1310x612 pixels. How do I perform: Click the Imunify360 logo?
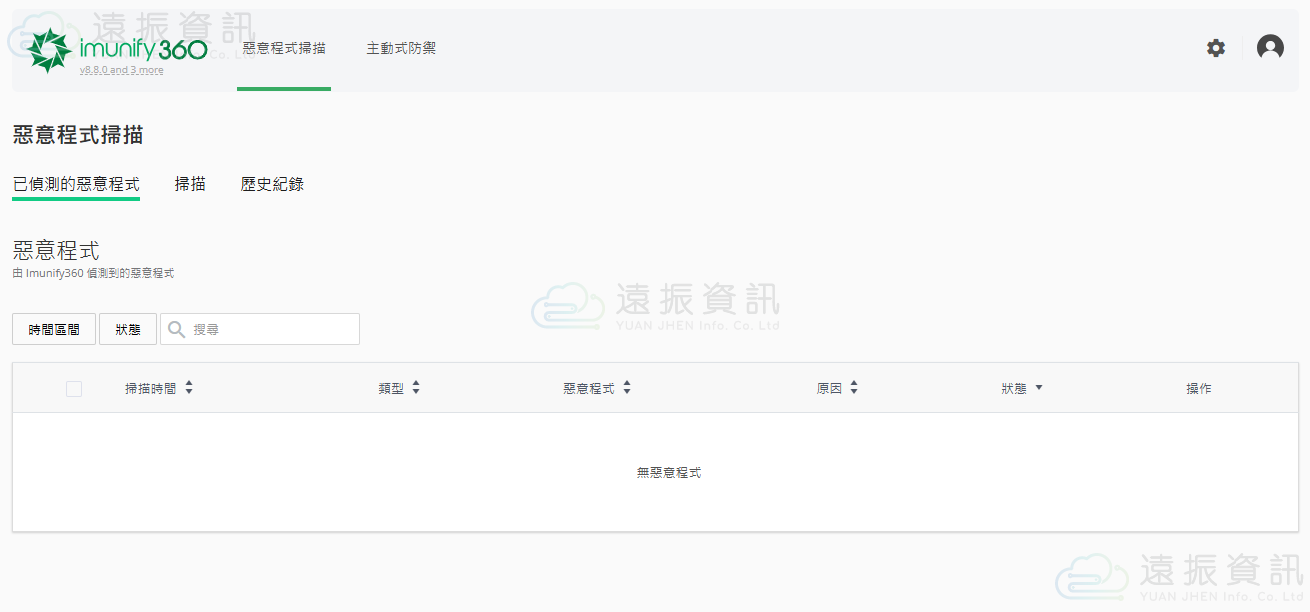click(118, 48)
